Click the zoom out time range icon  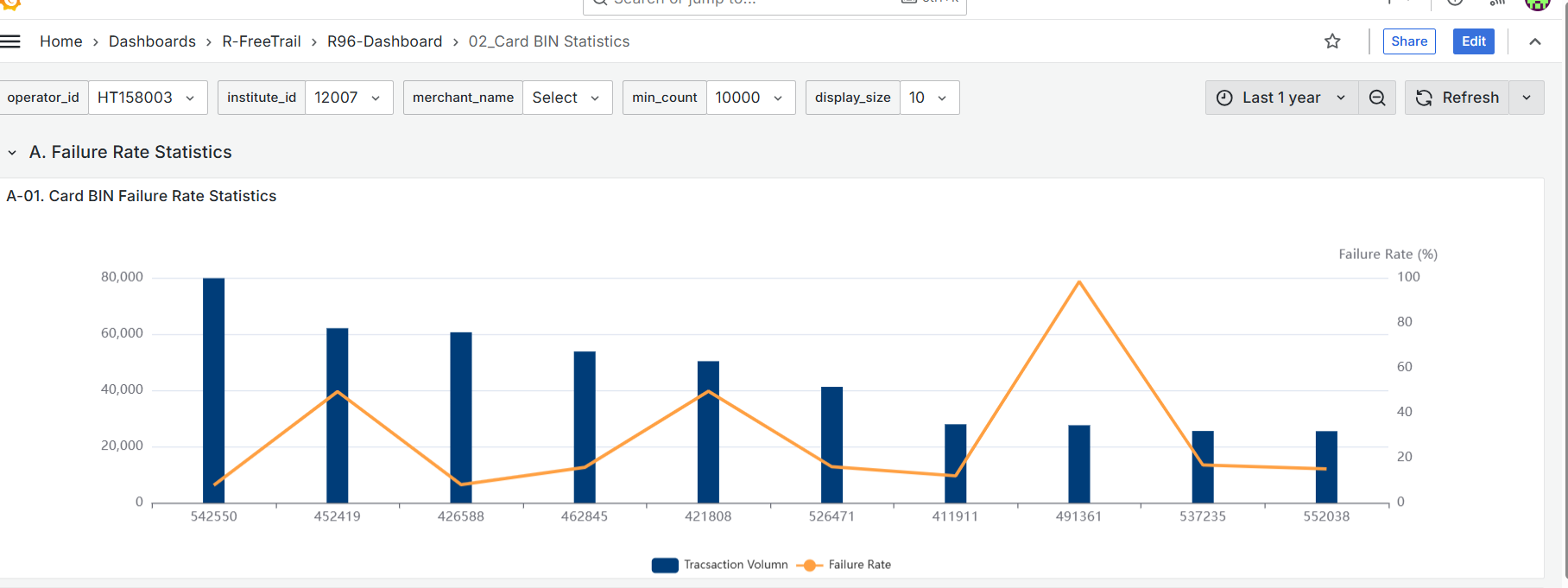(x=1377, y=98)
